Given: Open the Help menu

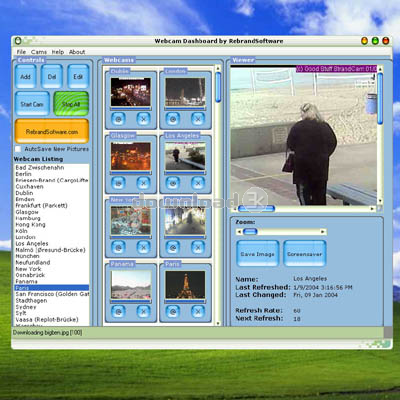Looking at the screenshot, I should [x=58, y=52].
